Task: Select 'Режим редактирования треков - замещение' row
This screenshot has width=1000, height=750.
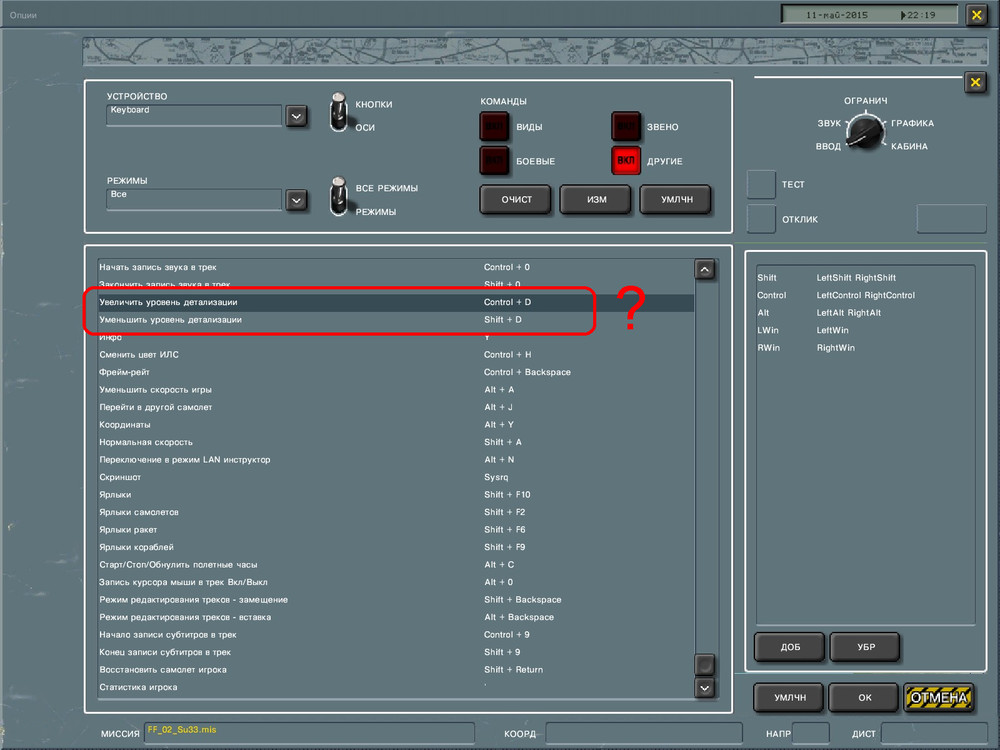Action: (x=395, y=600)
